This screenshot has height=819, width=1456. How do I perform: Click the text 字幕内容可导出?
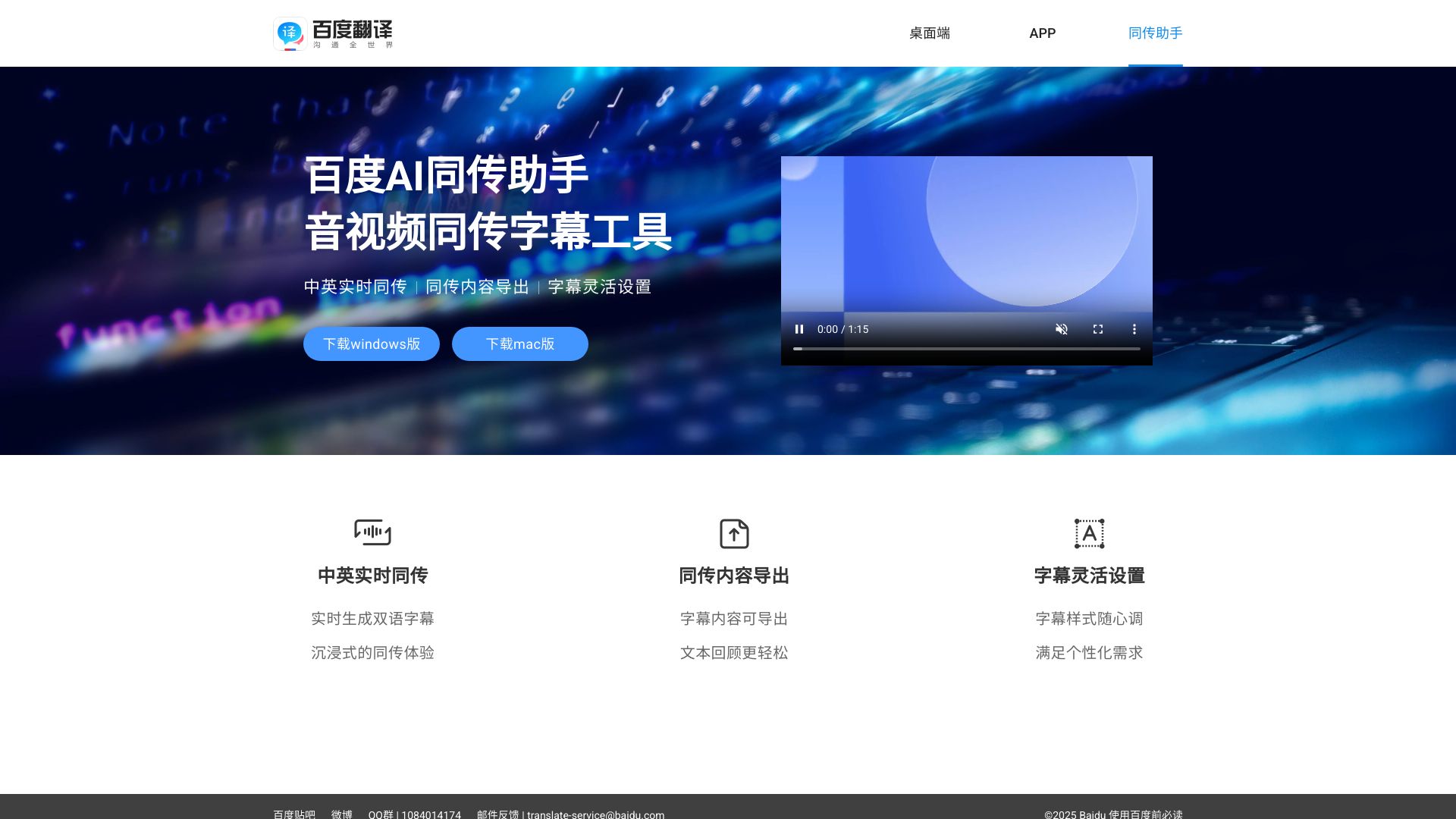(734, 619)
